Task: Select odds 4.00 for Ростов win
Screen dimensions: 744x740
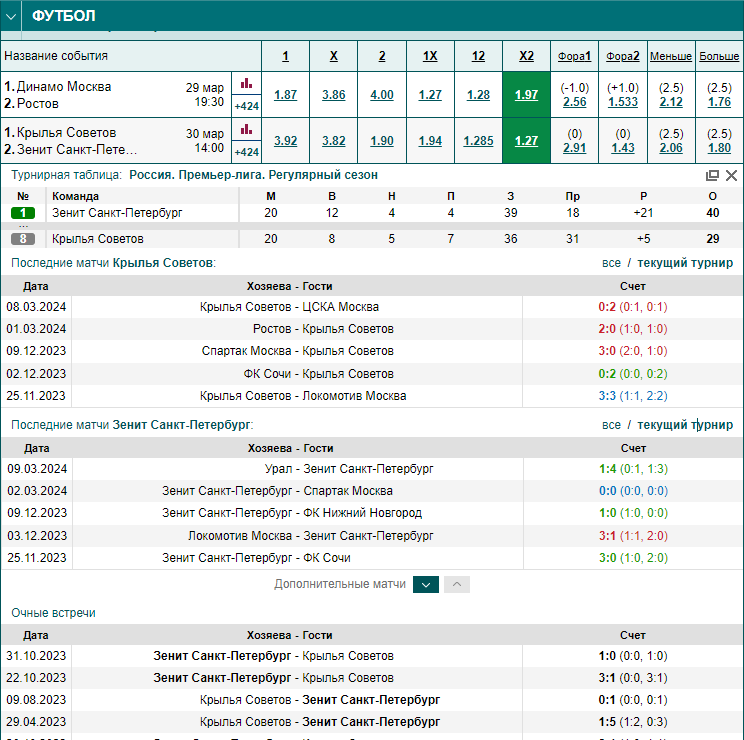Action: click(x=382, y=95)
